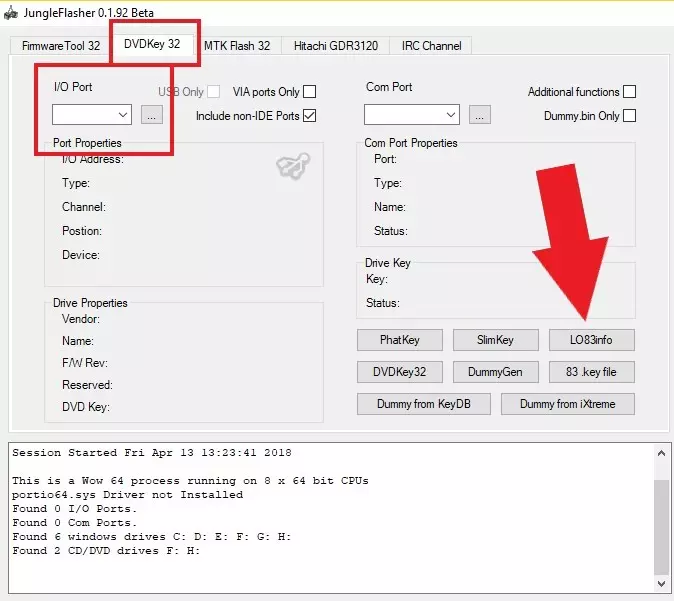Image resolution: width=674 pixels, height=601 pixels.
Task: Click the ellipsis button beside I/O Port
Action: pyautogui.click(x=152, y=115)
